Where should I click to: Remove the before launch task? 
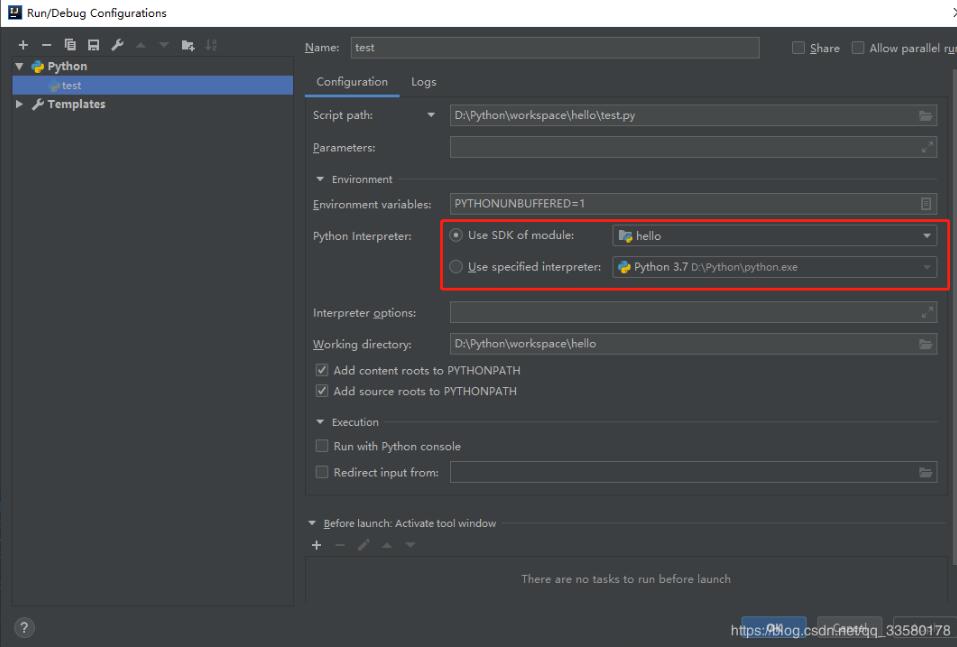(x=340, y=545)
